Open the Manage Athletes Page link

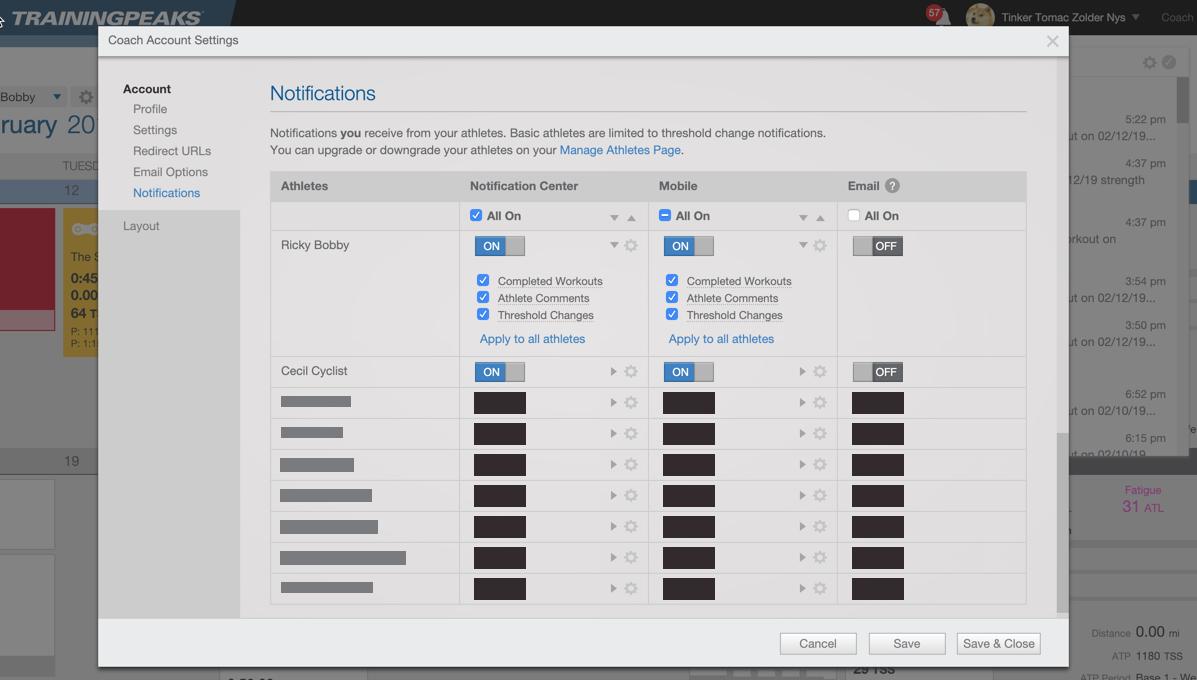coord(620,150)
